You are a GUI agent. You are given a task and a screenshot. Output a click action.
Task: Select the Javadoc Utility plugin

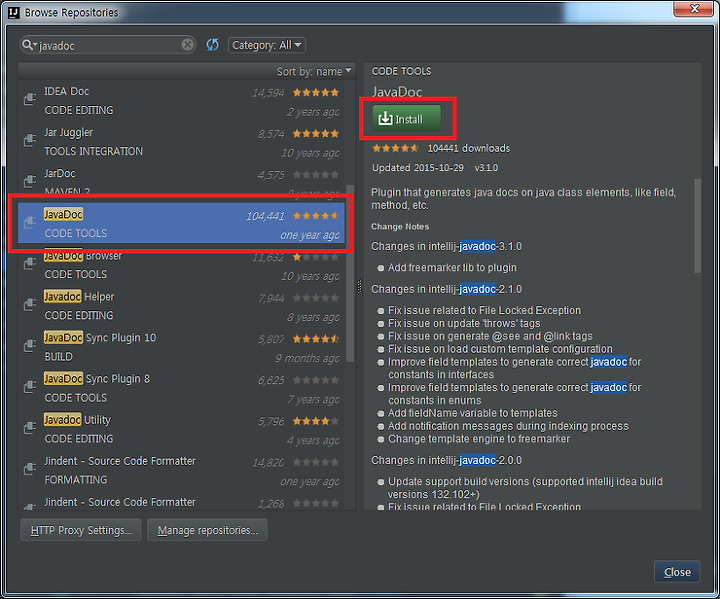182,429
